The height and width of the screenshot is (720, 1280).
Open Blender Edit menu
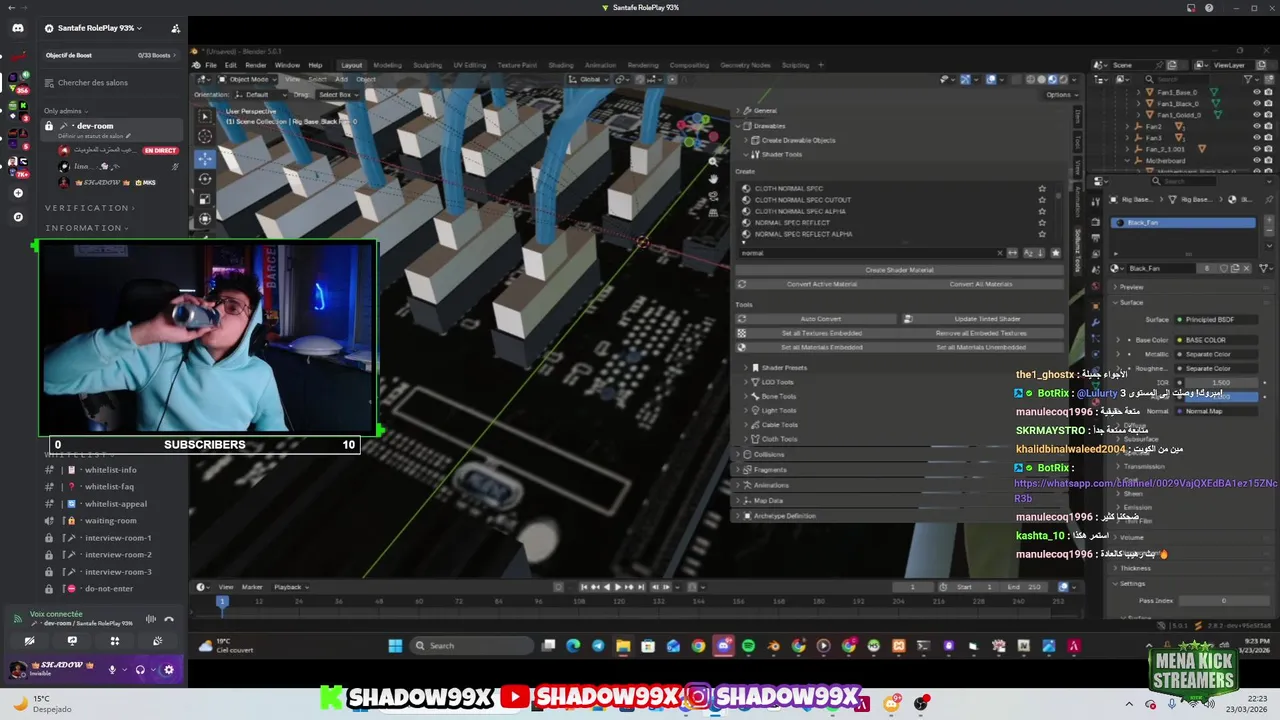point(232,65)
